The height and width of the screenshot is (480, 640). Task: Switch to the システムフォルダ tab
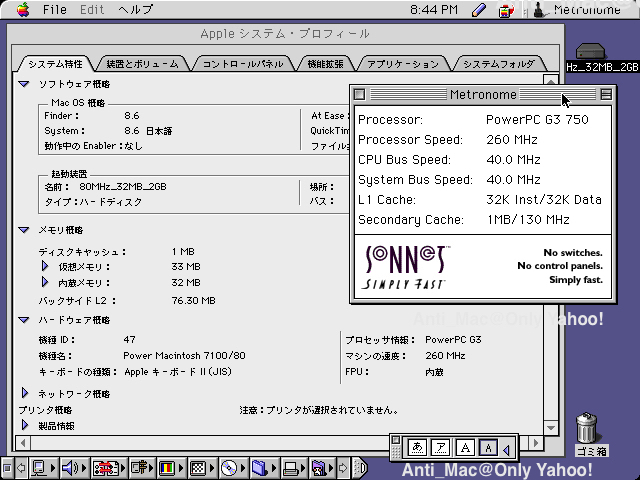499,64
